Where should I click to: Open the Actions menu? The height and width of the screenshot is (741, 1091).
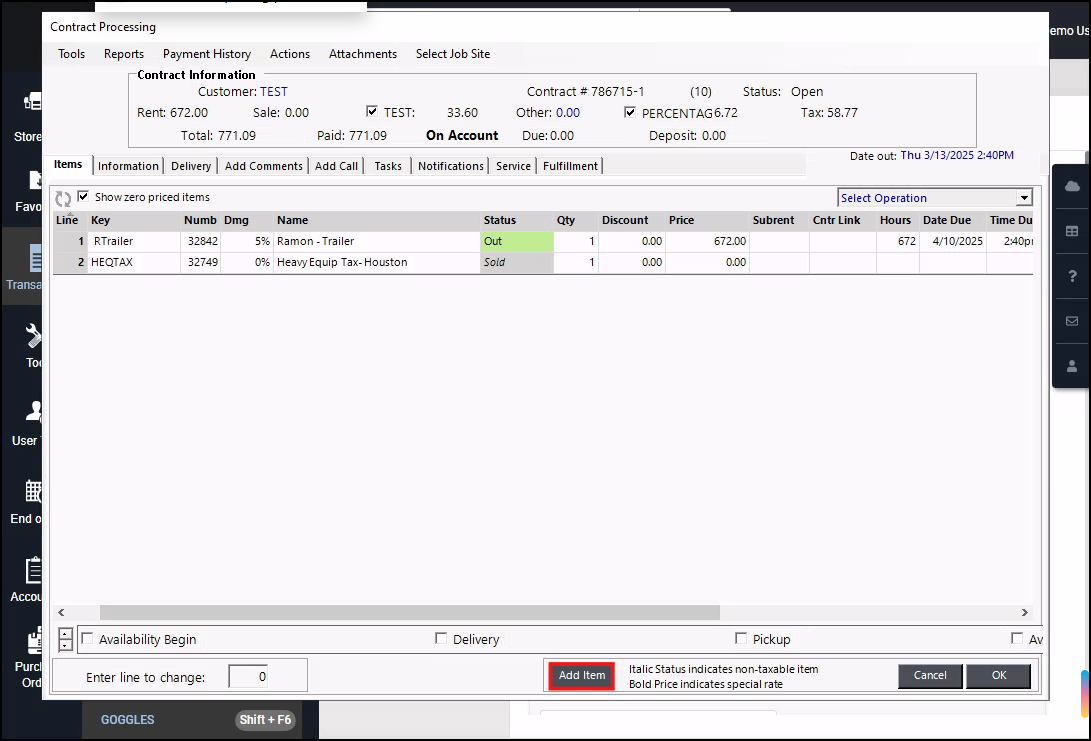pyautogui.click(x=290, y=54)
